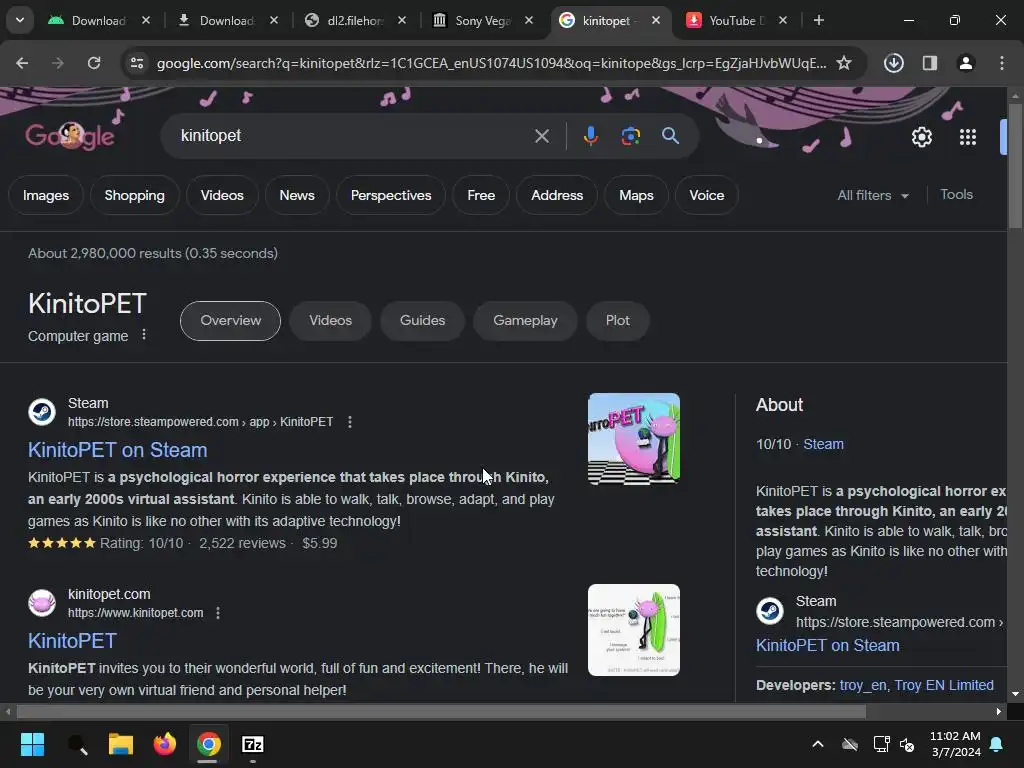Screen dimensions: 1024x768
Task: Click the vertical page scrollbar
Action: pyautogui.click(x=1016, y=166)
